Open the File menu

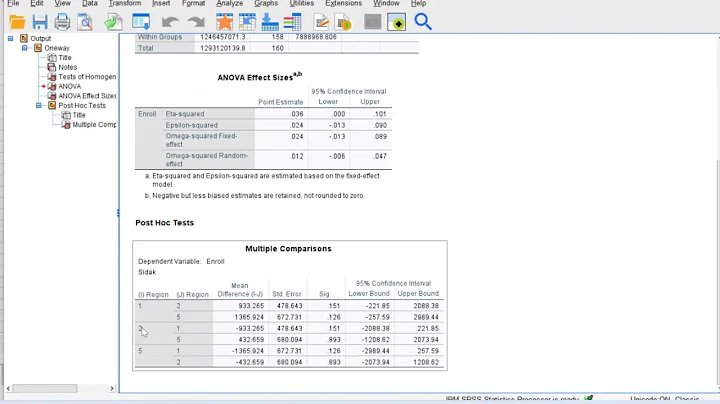pos(13,3)
